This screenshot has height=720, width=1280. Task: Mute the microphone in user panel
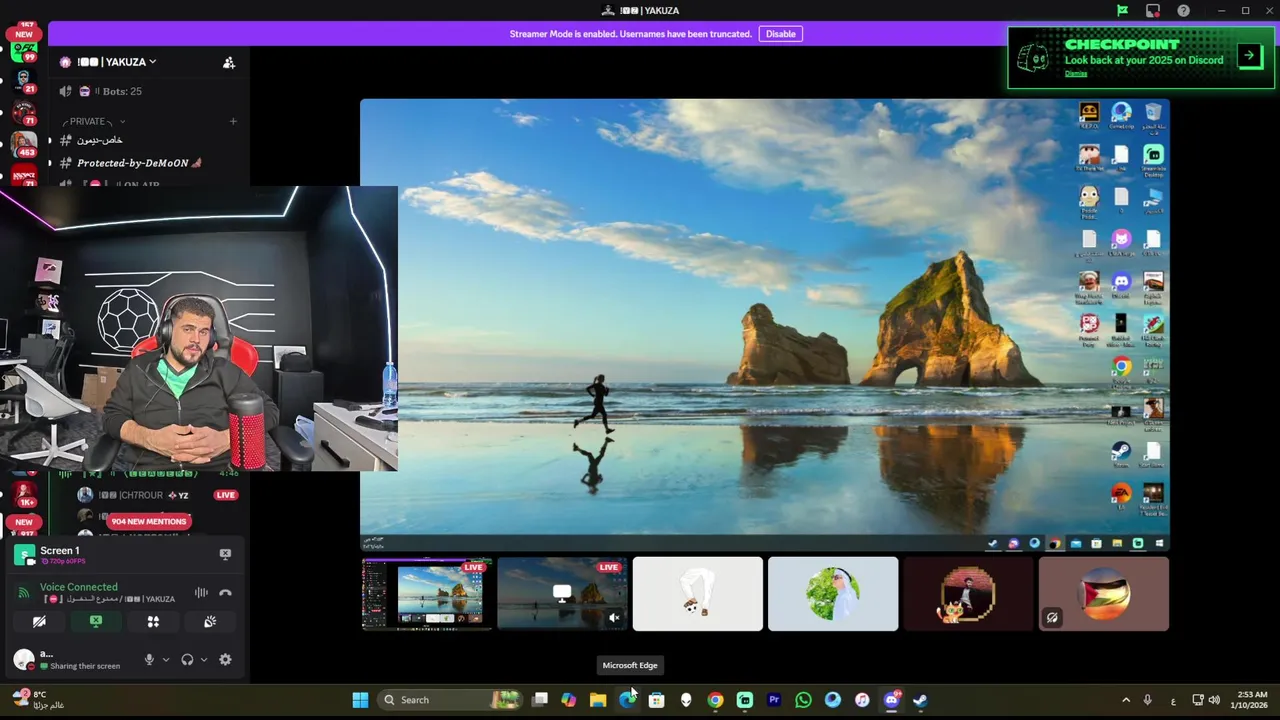point(149,659)
